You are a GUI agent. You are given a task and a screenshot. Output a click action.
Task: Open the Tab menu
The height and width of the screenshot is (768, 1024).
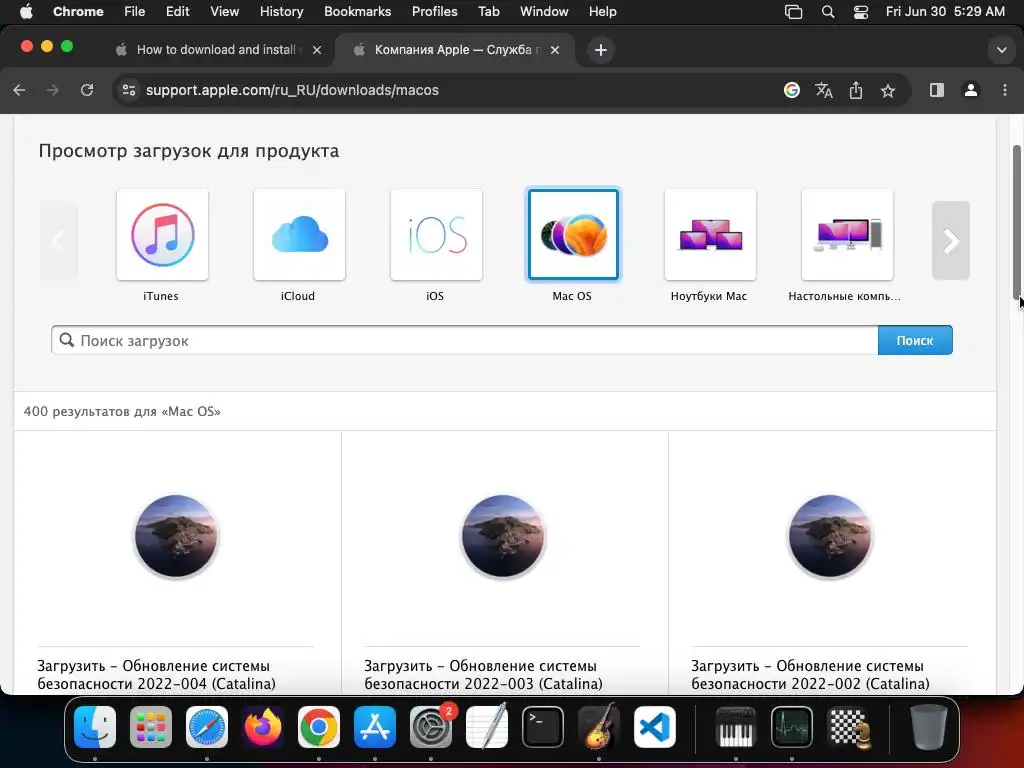(x=488, y=11)
